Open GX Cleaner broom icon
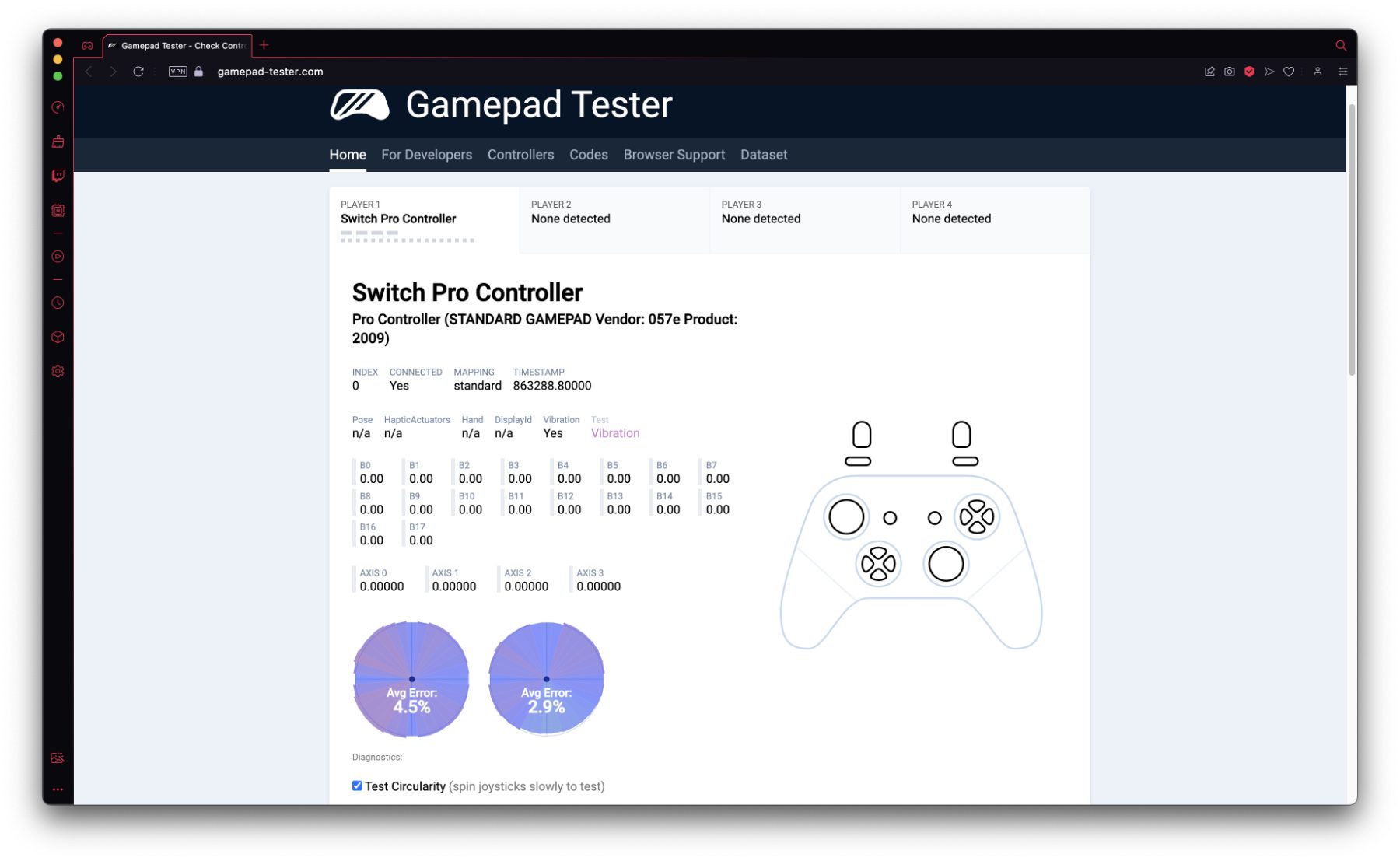Viewport: 1400px width, 861px height. click(58, 142)
